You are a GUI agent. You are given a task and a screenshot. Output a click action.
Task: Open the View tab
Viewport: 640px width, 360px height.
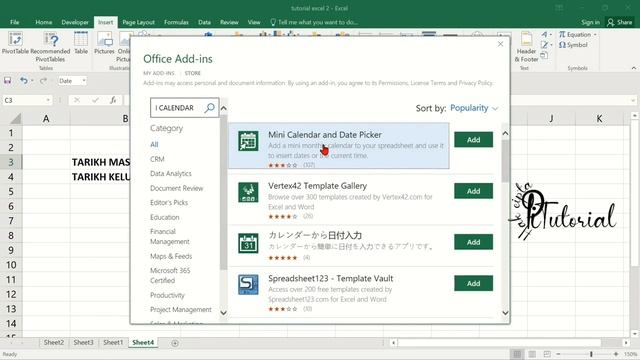(x=254, y=22)
